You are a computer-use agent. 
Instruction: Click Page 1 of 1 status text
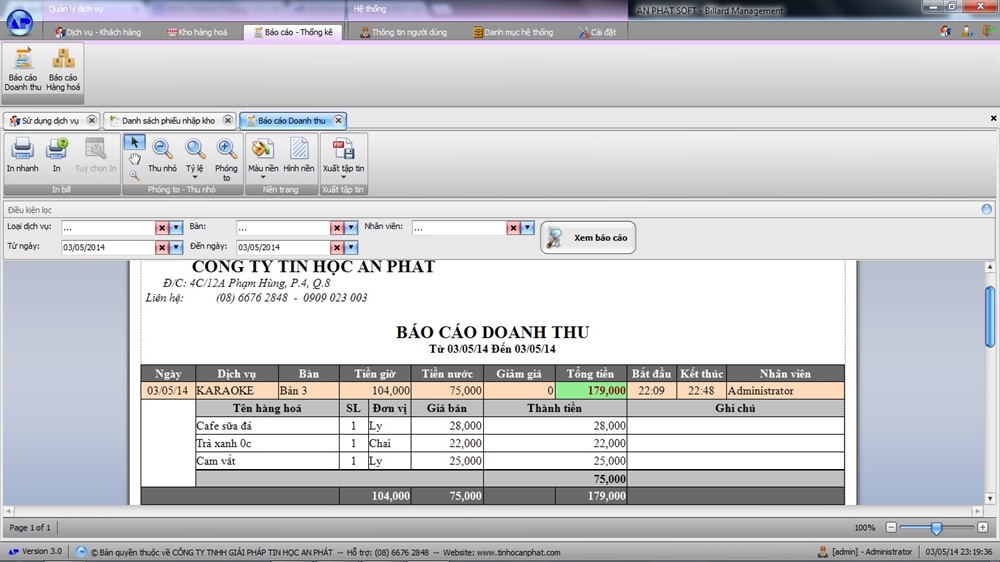coord(29,528)
